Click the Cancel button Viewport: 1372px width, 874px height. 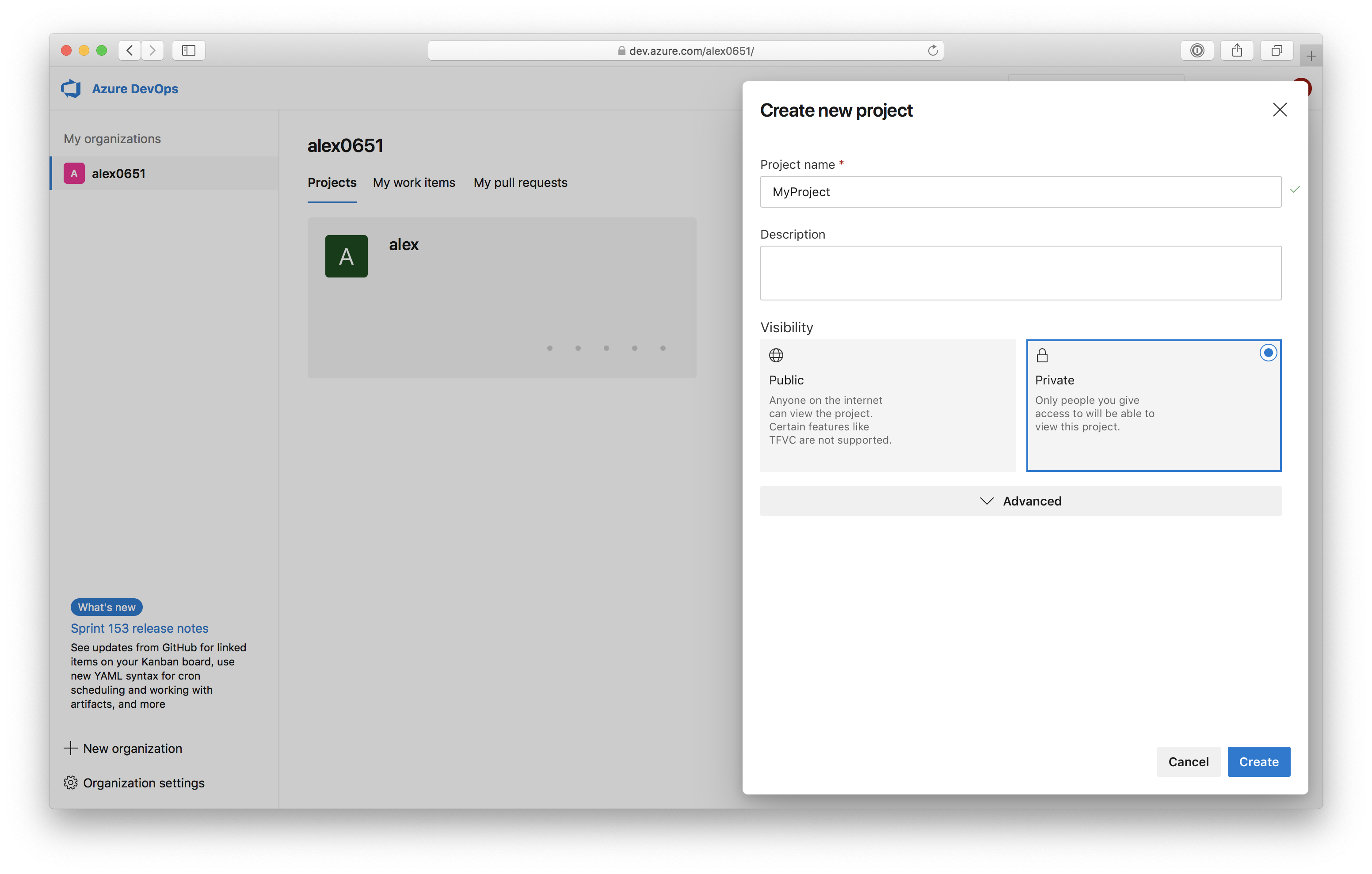click(x=1188, y=762)
